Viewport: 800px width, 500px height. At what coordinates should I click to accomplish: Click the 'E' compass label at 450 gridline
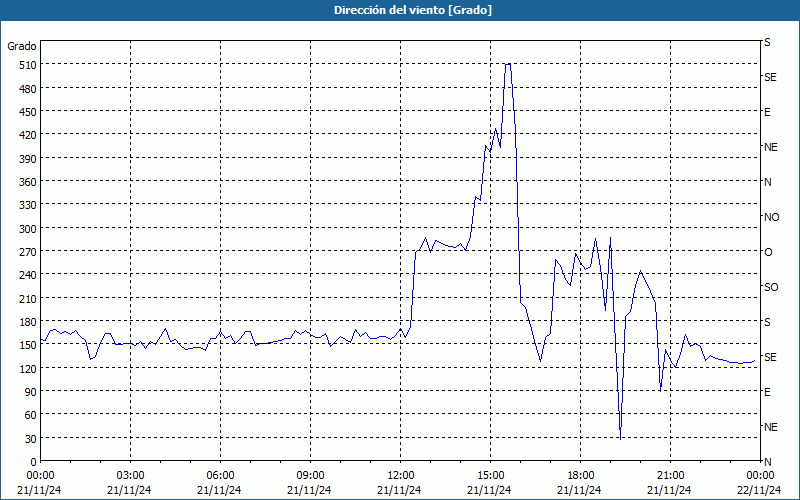767,112
